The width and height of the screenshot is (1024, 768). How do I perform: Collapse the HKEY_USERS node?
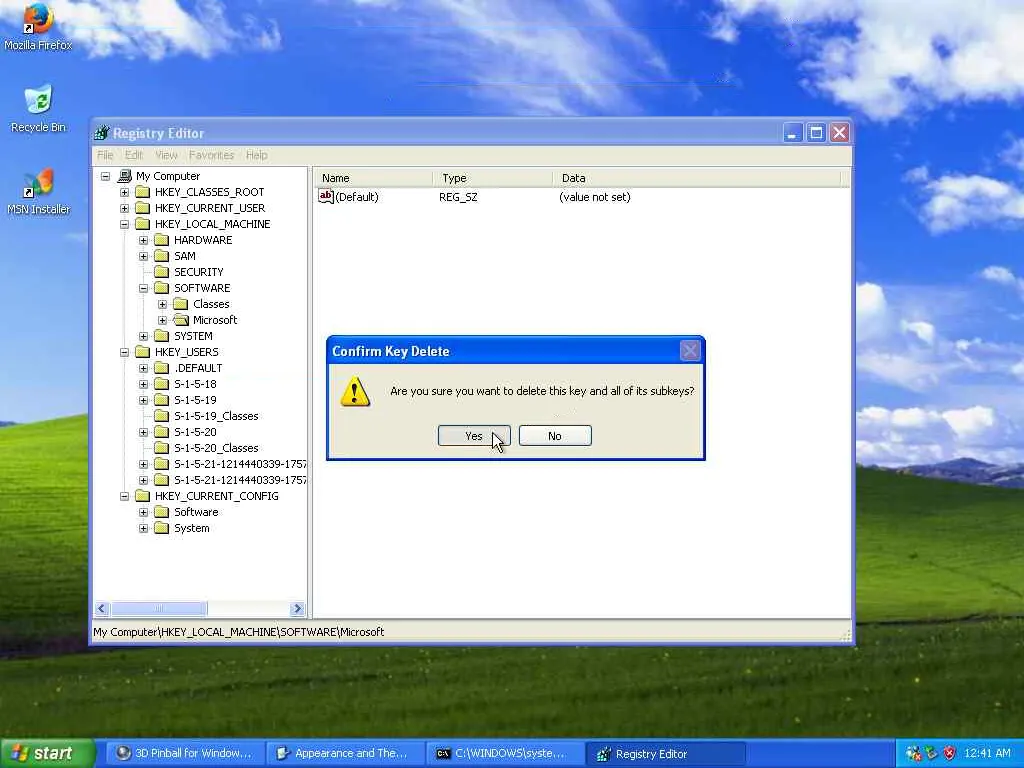pos(124,352)
